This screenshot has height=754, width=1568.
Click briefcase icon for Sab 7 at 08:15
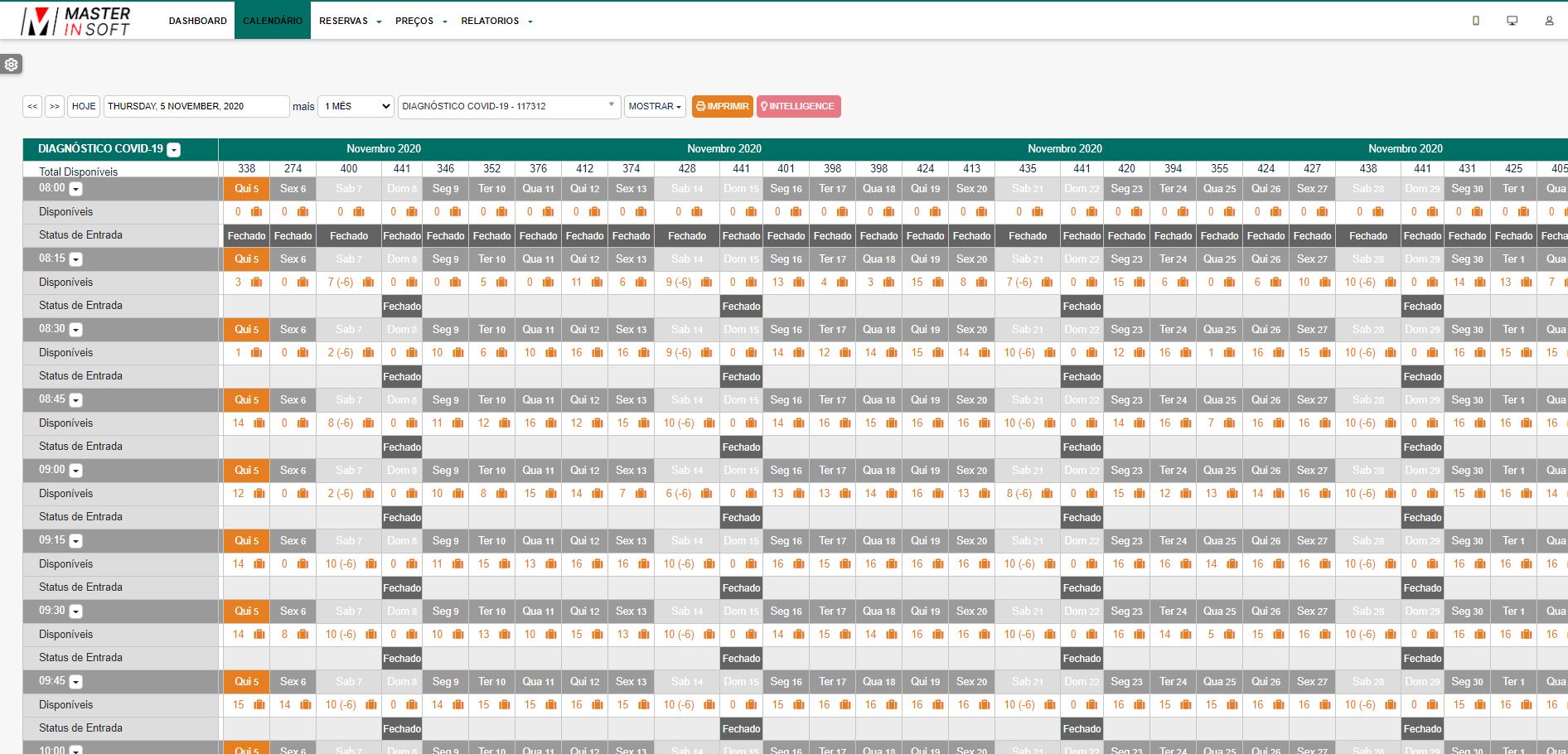pos(368,283)
